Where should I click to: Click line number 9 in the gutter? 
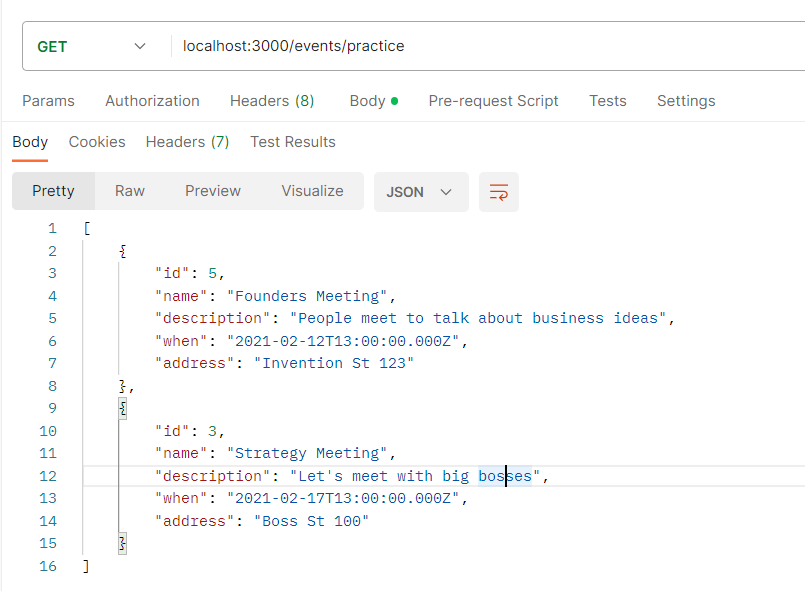pos(52,408)
